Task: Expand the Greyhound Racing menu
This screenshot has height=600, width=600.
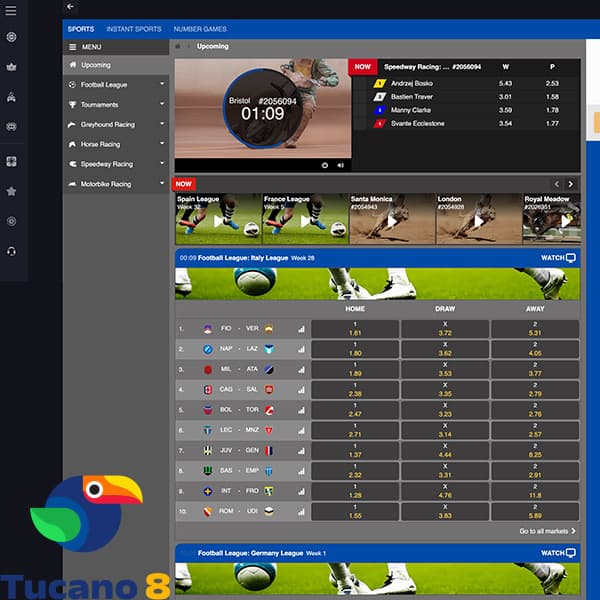Action: coord(162,125)
